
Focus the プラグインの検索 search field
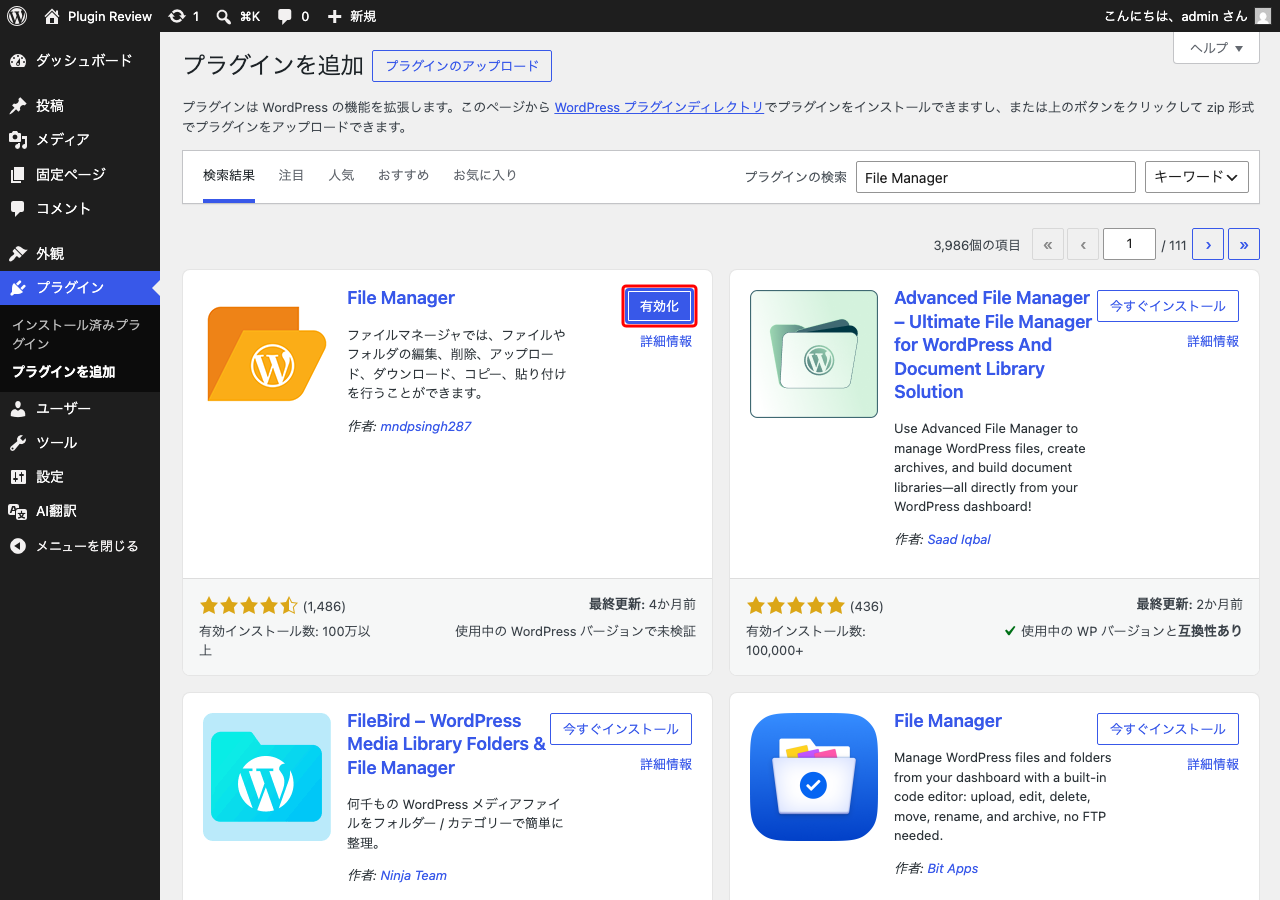[x=996, y=177]
